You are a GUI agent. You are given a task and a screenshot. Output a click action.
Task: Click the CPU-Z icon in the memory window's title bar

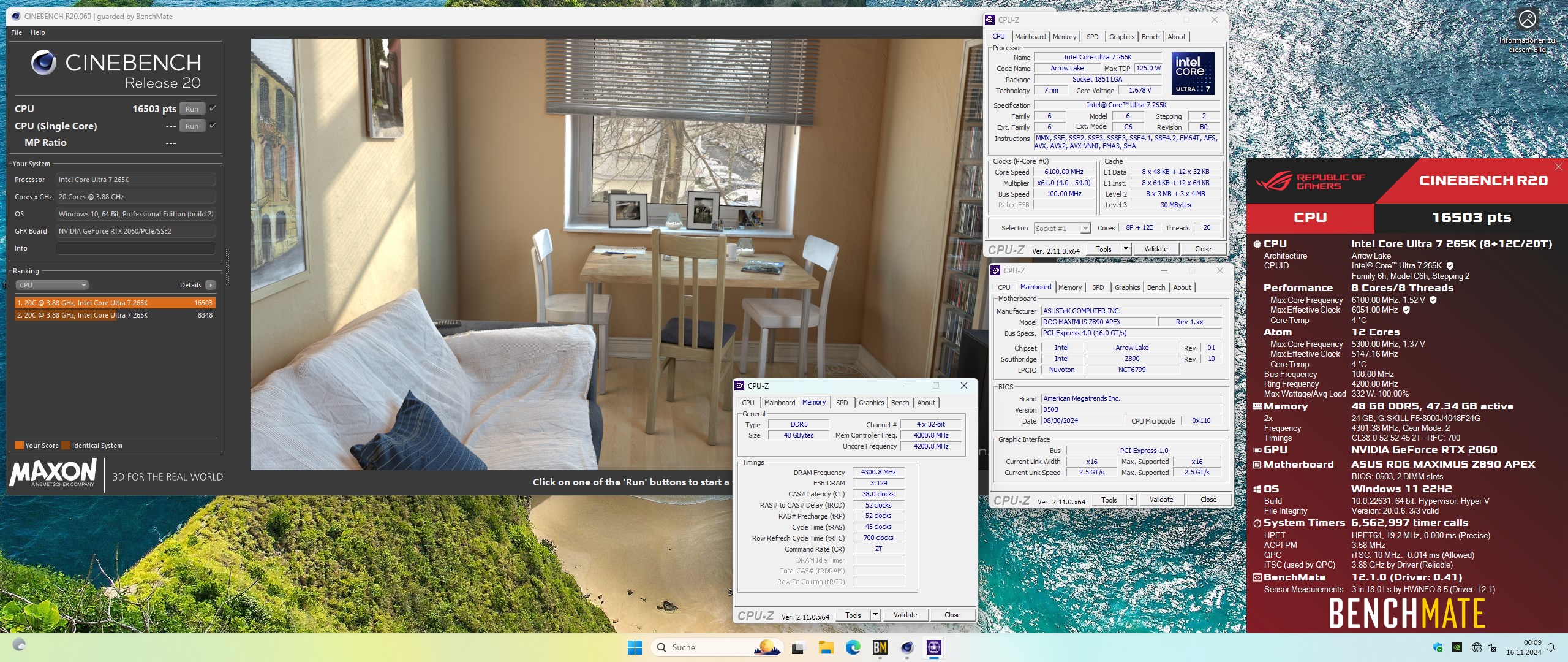click(x=739, y=386)
